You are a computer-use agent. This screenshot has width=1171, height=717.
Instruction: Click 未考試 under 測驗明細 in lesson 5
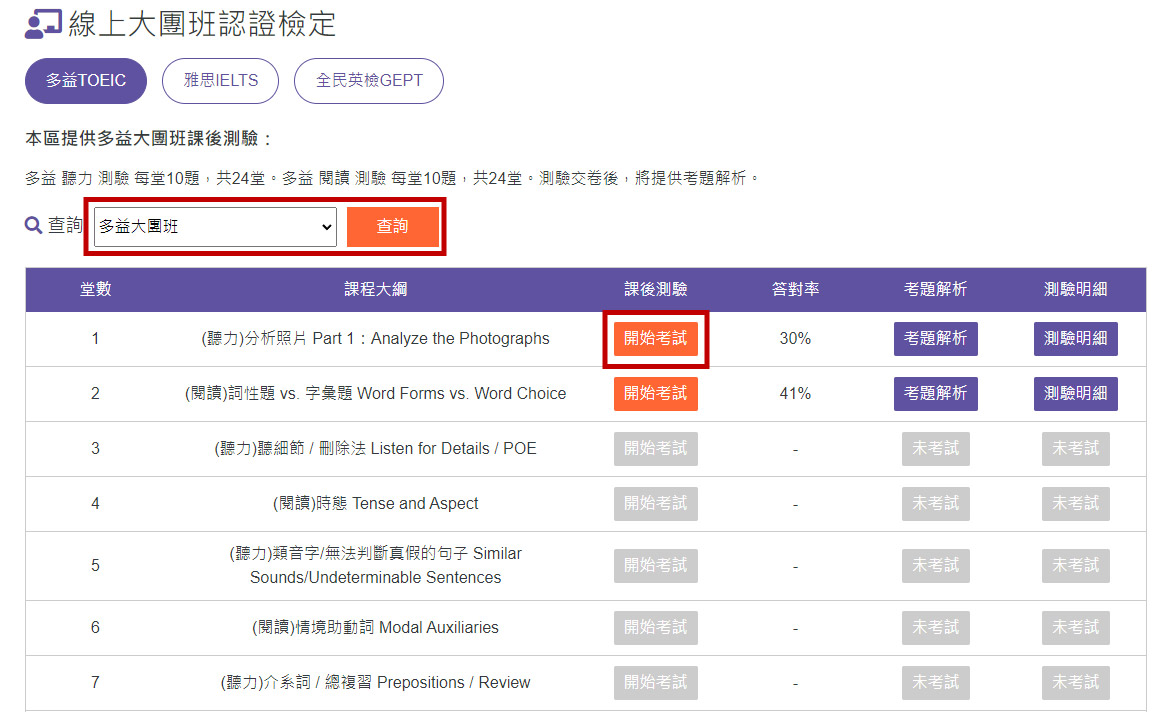point(1075,566)
